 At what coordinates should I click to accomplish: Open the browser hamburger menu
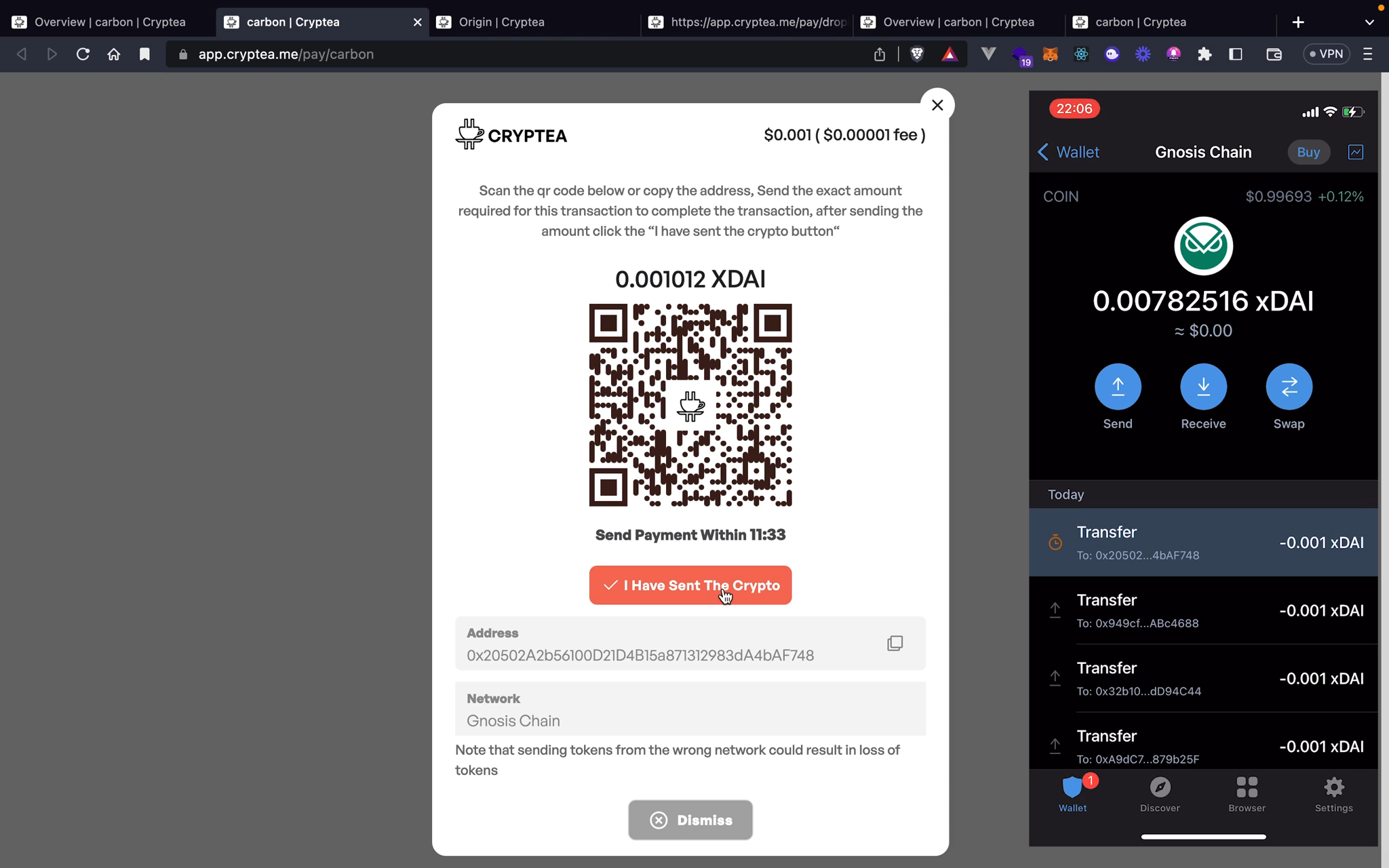point(1368,54)
